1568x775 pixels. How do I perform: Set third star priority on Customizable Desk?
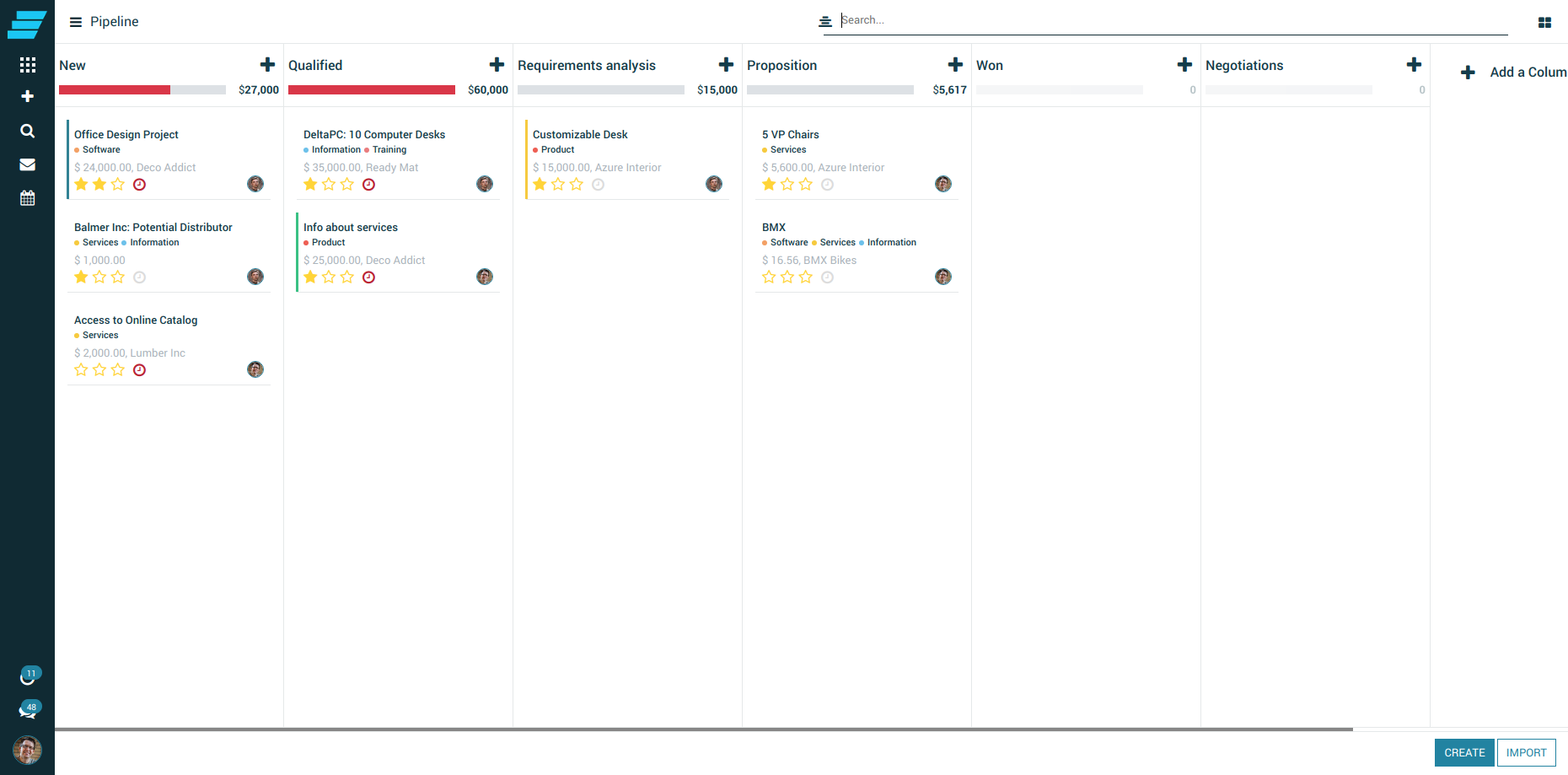tap(577, 185)
